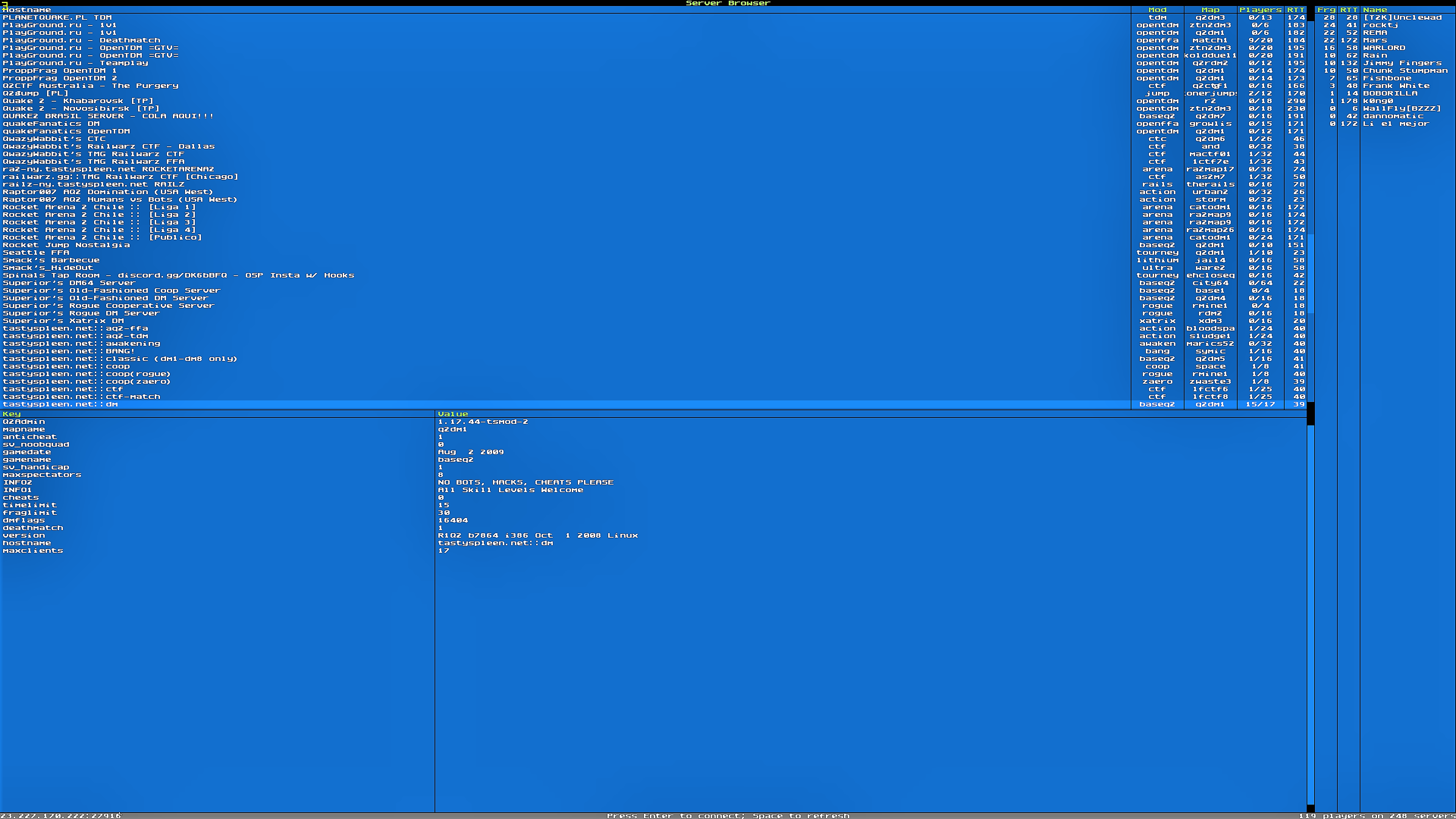Select Quake 2 - Khabarovsk [TP] server
Viewport: 1456px width, 819px height.
click(x=653, y=100)
